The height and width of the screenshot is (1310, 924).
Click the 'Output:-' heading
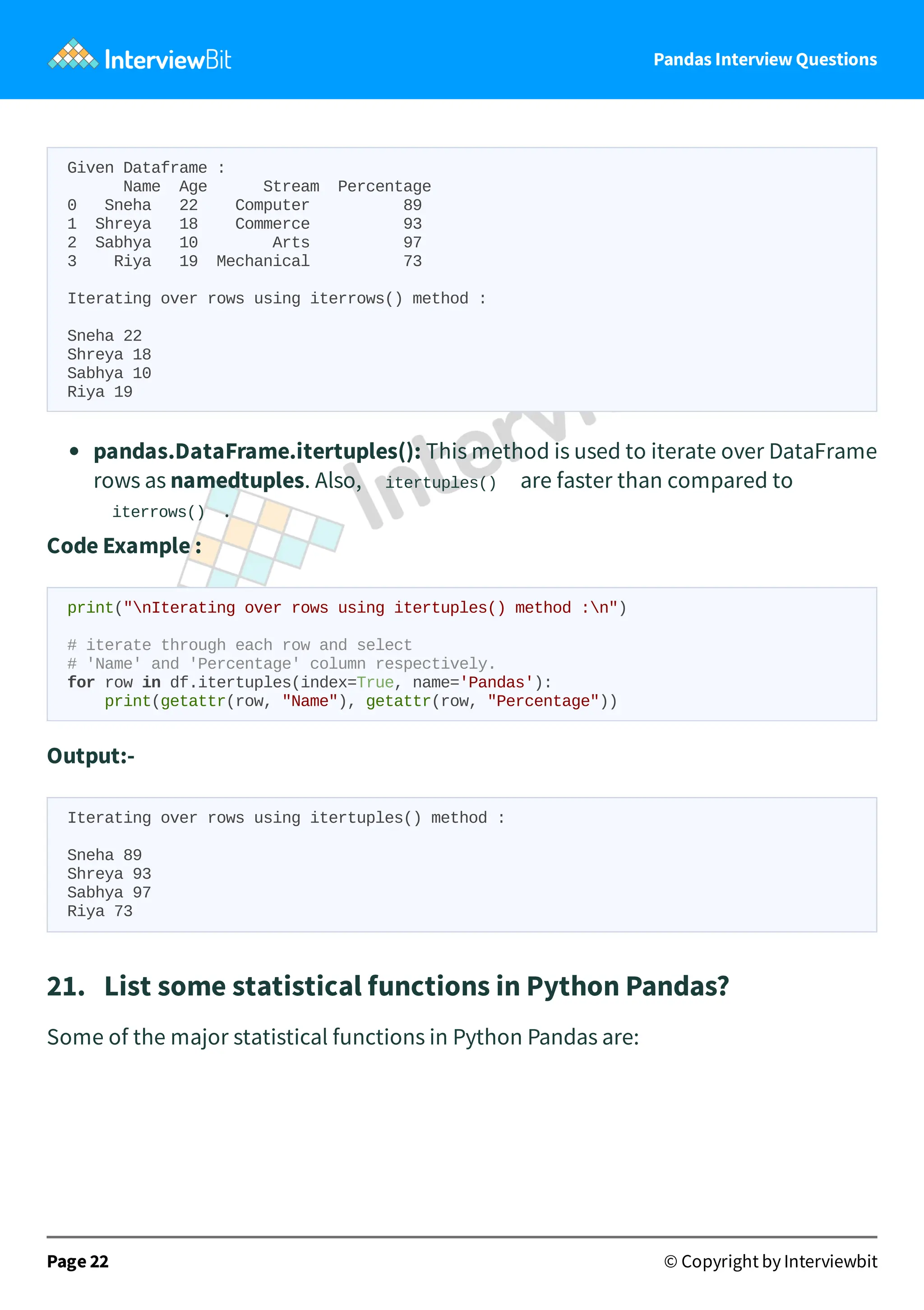pos(91,756)
